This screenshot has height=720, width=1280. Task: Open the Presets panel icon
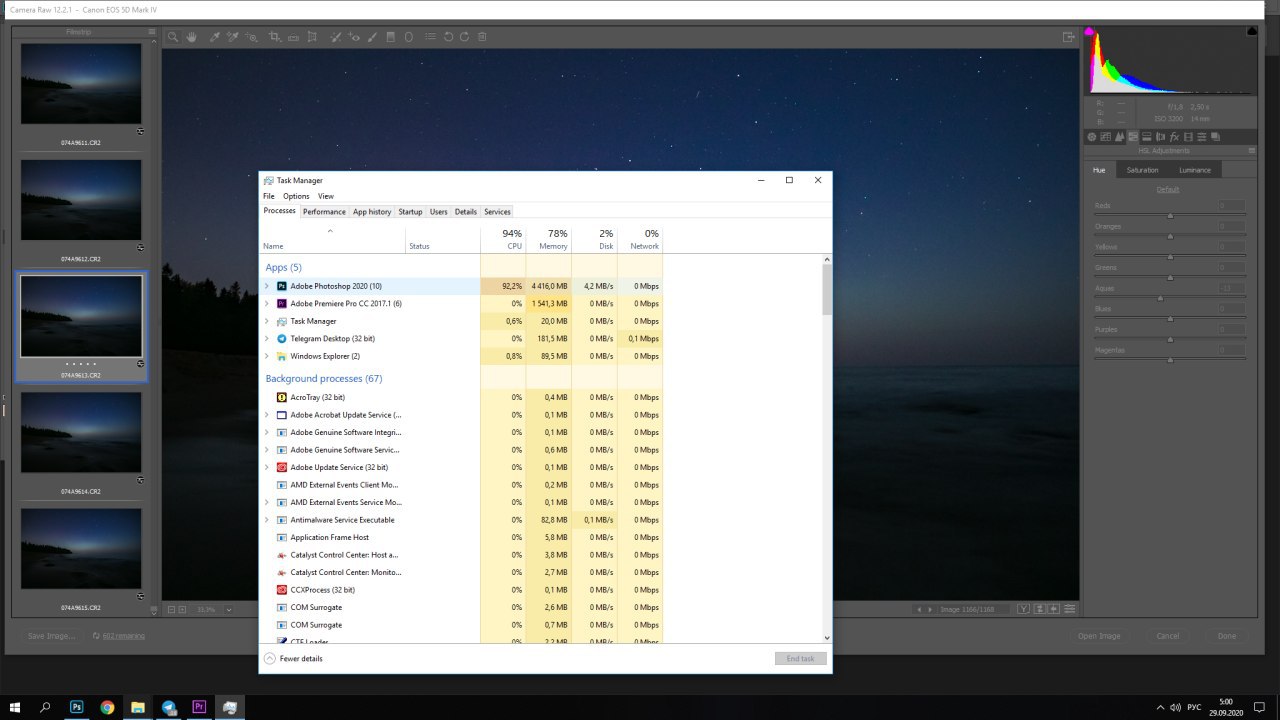pos(1201,137)
